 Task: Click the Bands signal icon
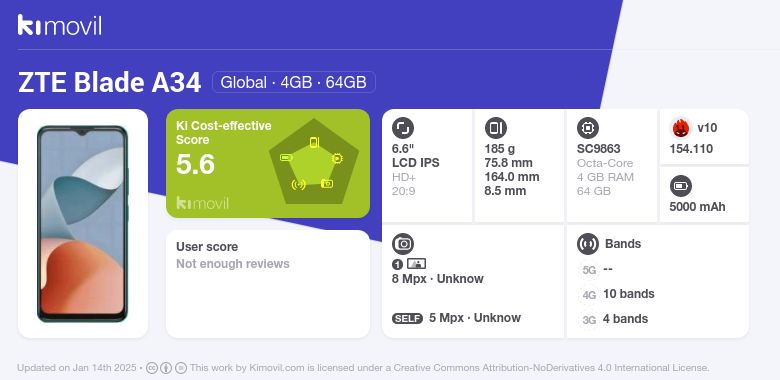pyautogui.click(x=588, y=244)
